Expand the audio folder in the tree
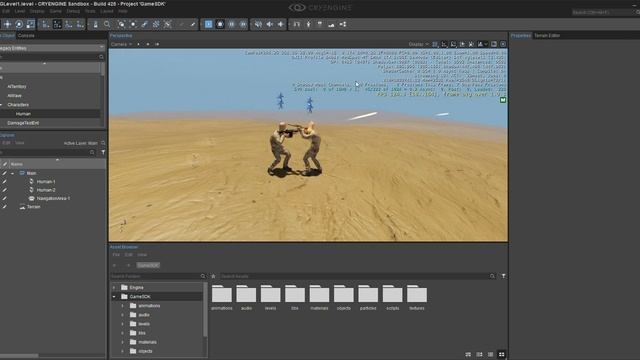Screen dimensions: 640x360 [x=122, y=315]
